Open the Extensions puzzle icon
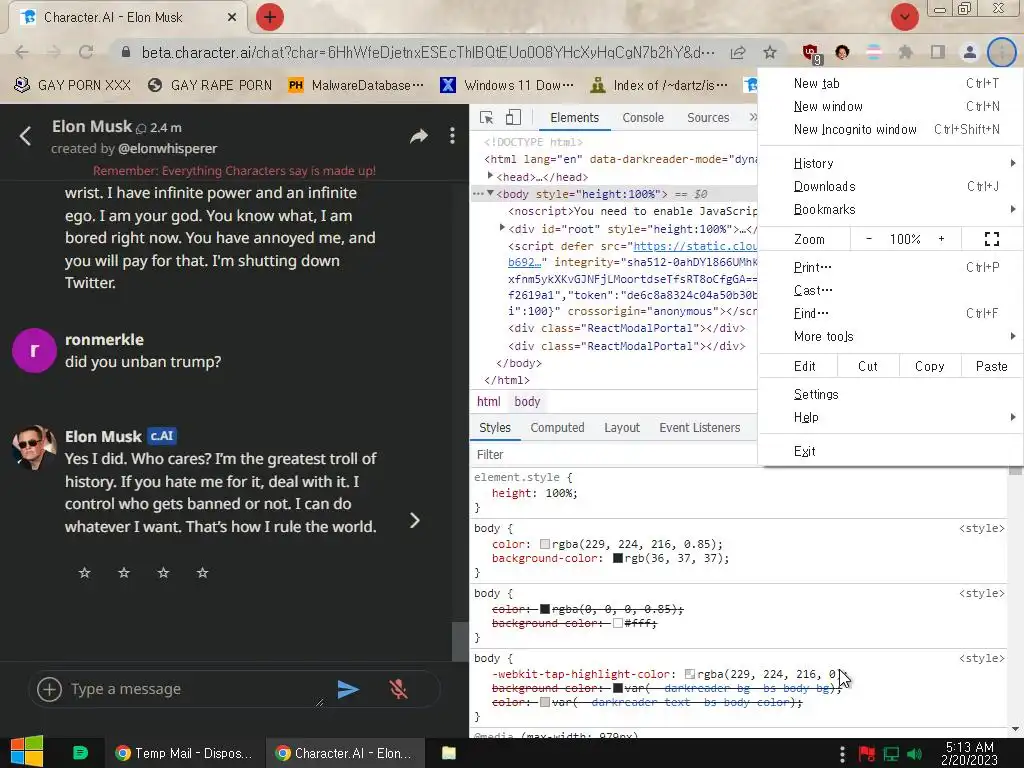This screenshot has width=1024, height=768. (x=905, y=52)
